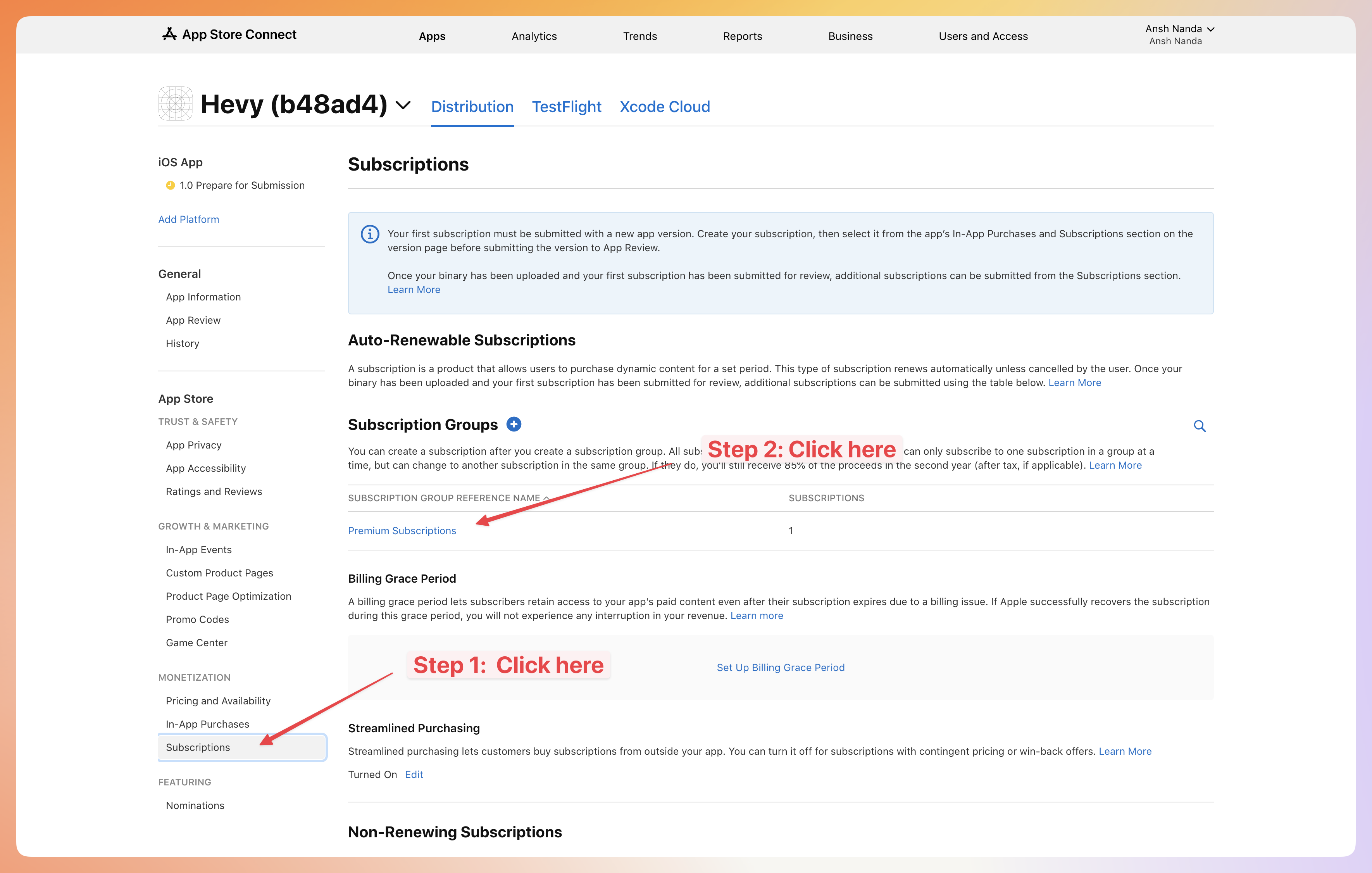
Task: Select Subscriptions in the Monetization sidebar
Action: point(198,747)
